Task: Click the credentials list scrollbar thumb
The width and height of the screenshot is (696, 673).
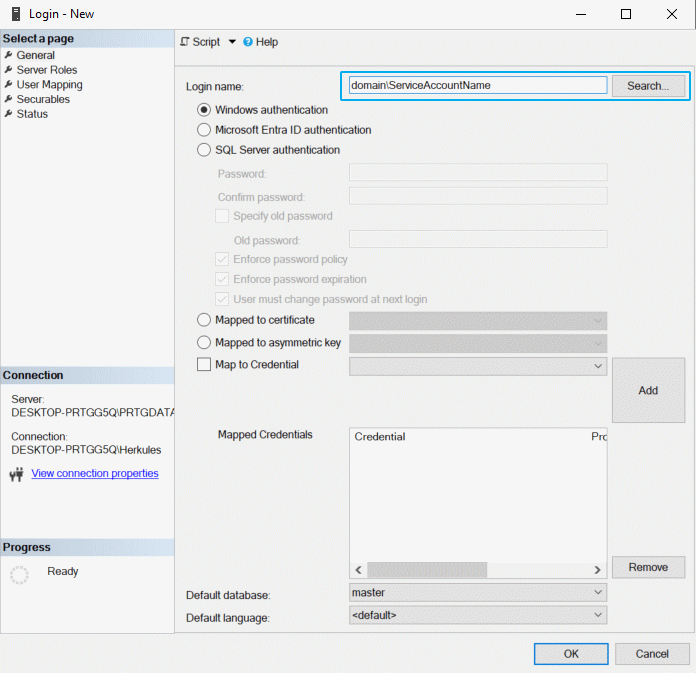Action: point(427,570)
